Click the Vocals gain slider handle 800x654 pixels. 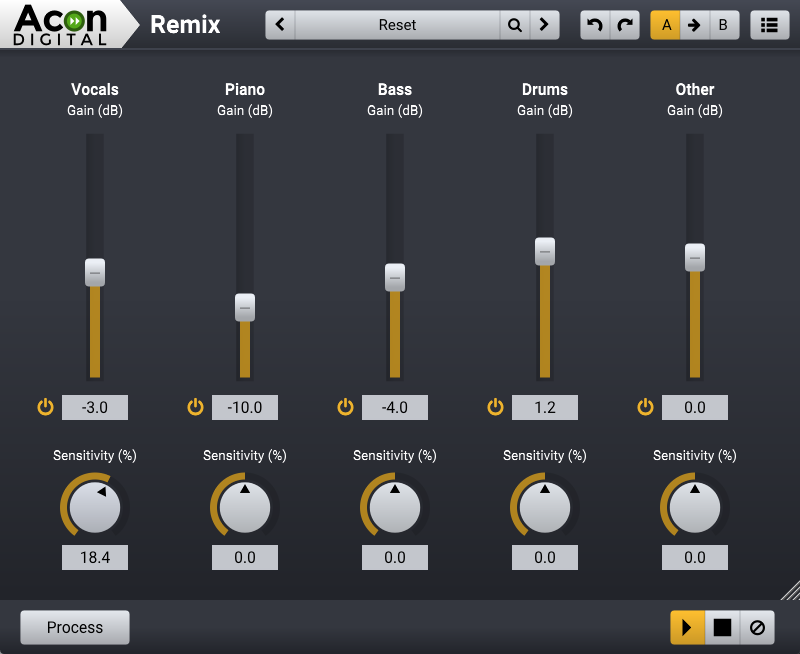95,272
